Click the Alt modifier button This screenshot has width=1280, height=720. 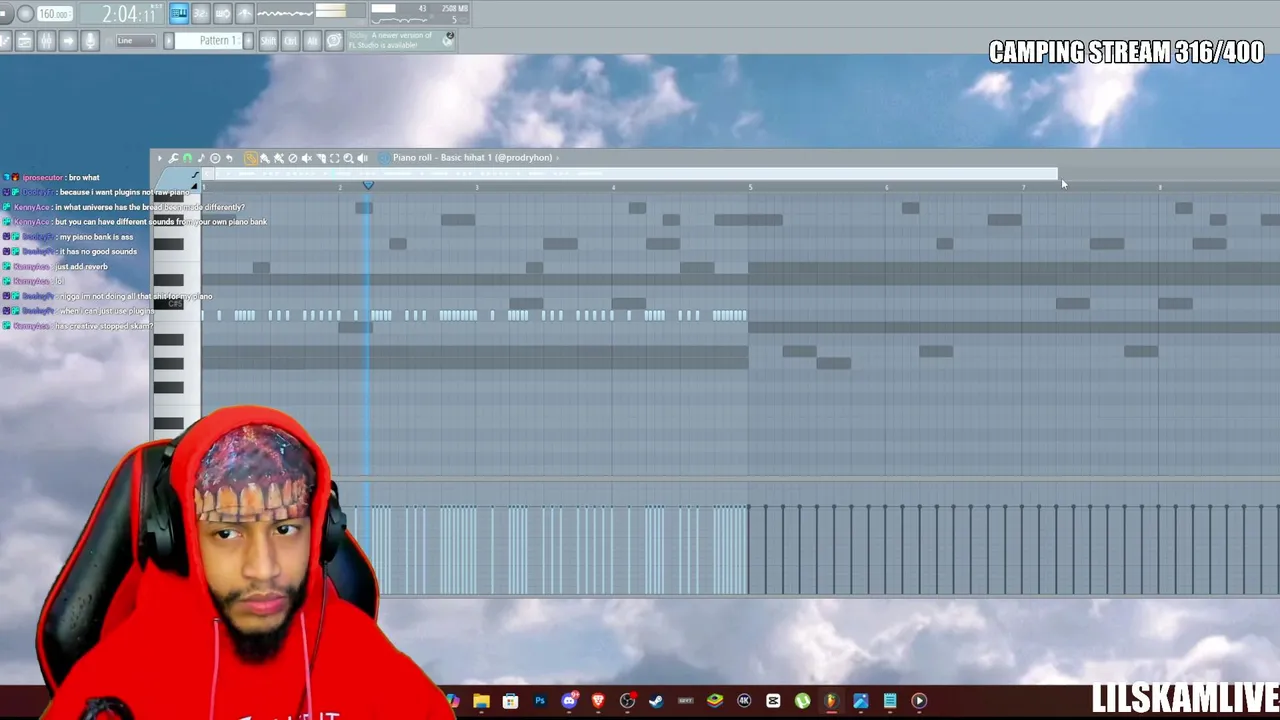tap(312, 41)
